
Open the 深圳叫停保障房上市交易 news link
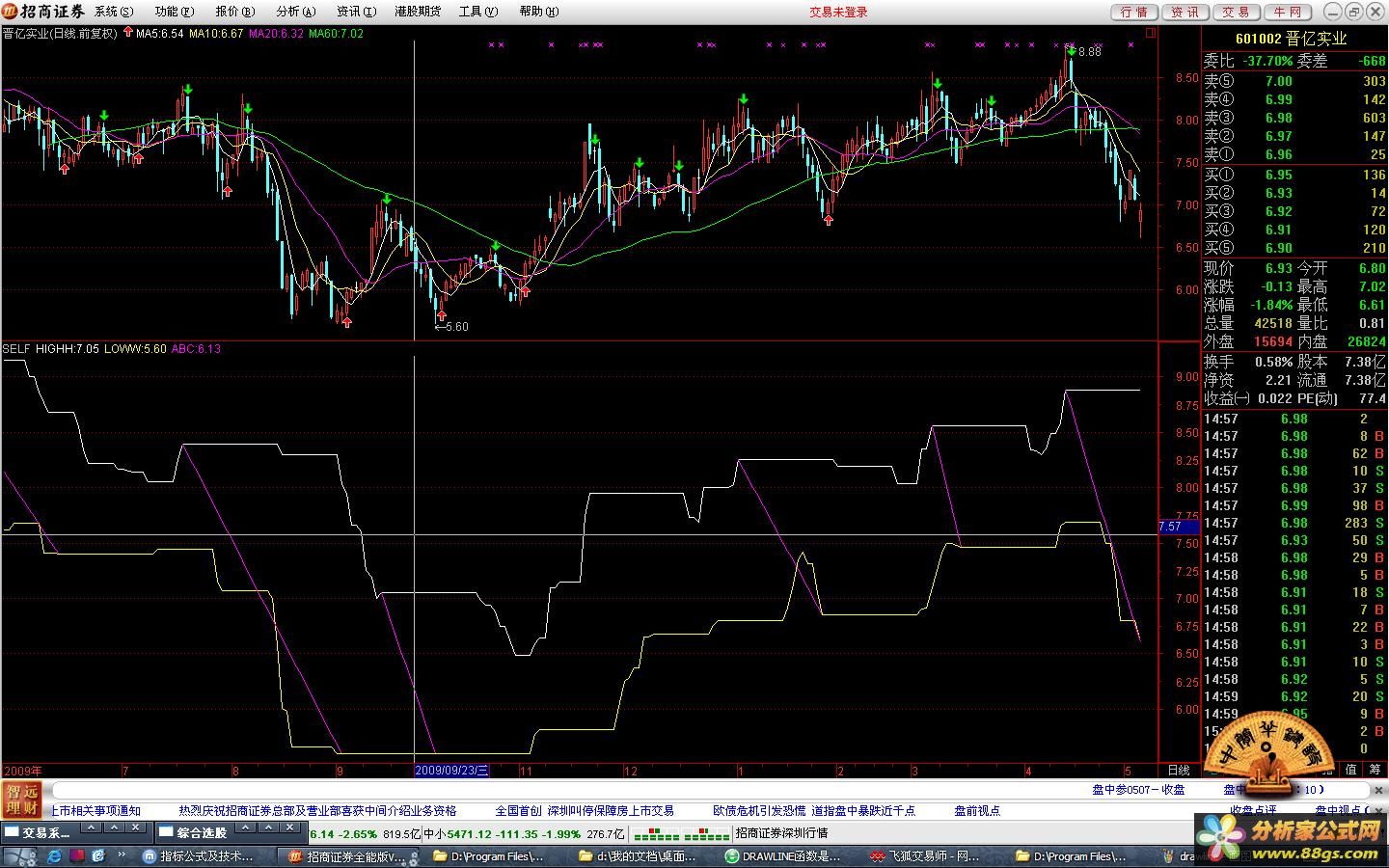point(611,811)
